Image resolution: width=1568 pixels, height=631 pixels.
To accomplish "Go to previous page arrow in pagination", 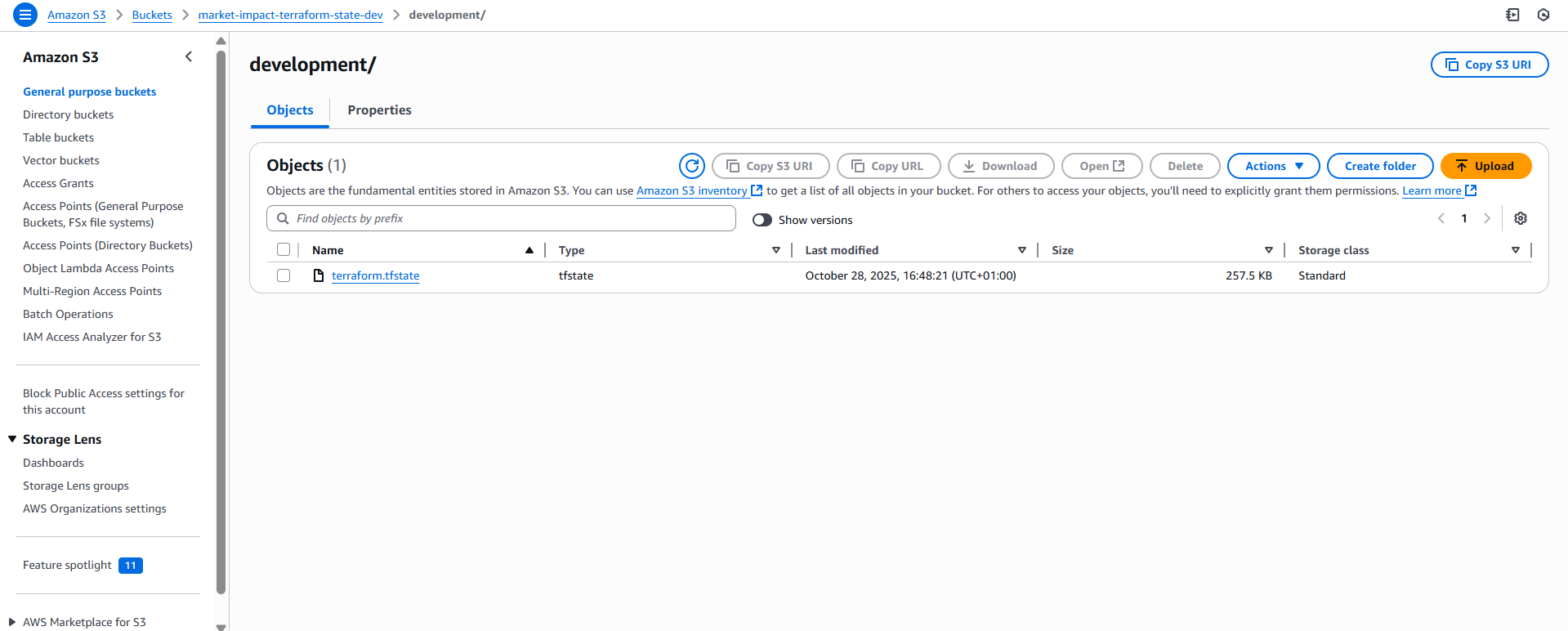I will 1441,218.
